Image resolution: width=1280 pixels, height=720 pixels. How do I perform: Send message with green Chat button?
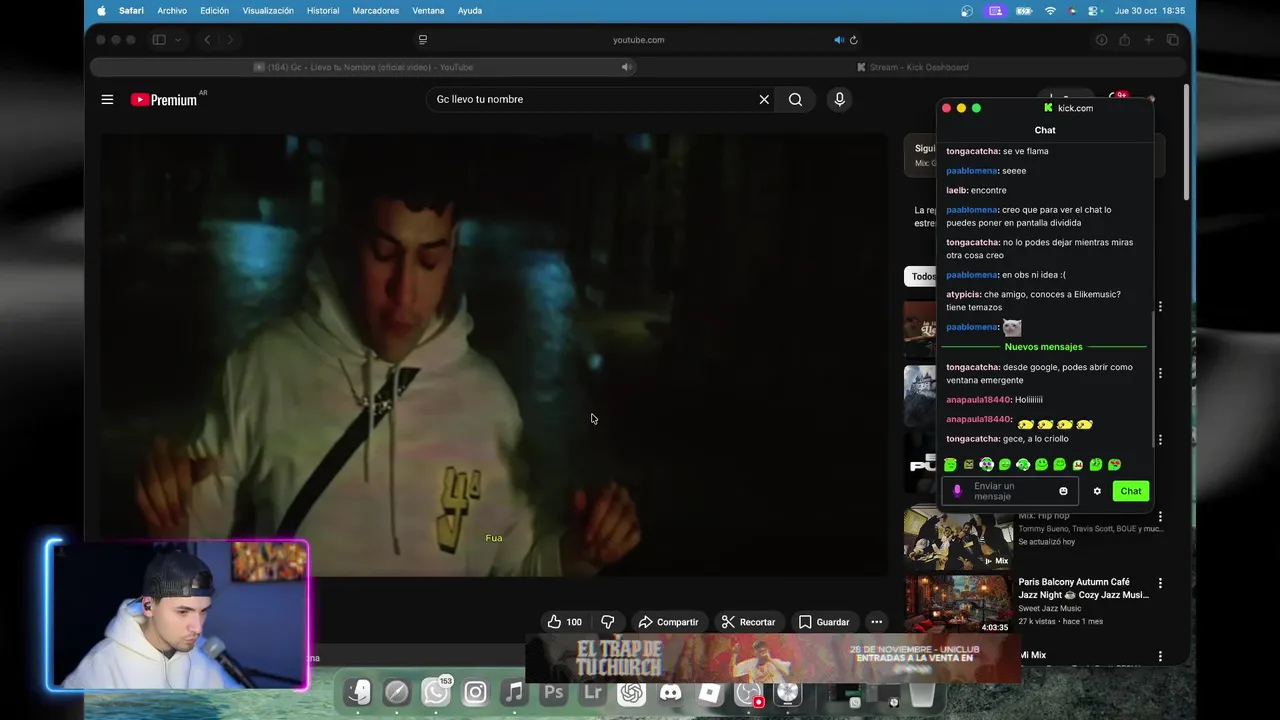1131,491
